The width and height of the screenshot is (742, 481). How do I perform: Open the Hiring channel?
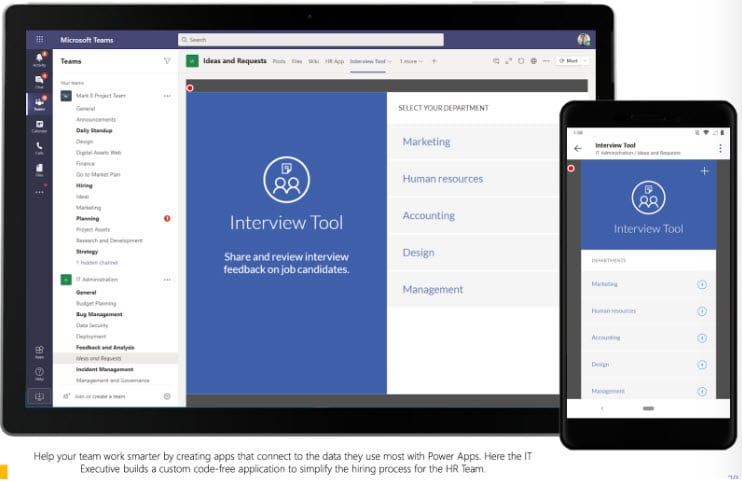pyautogui.click(x=84, y=186)
